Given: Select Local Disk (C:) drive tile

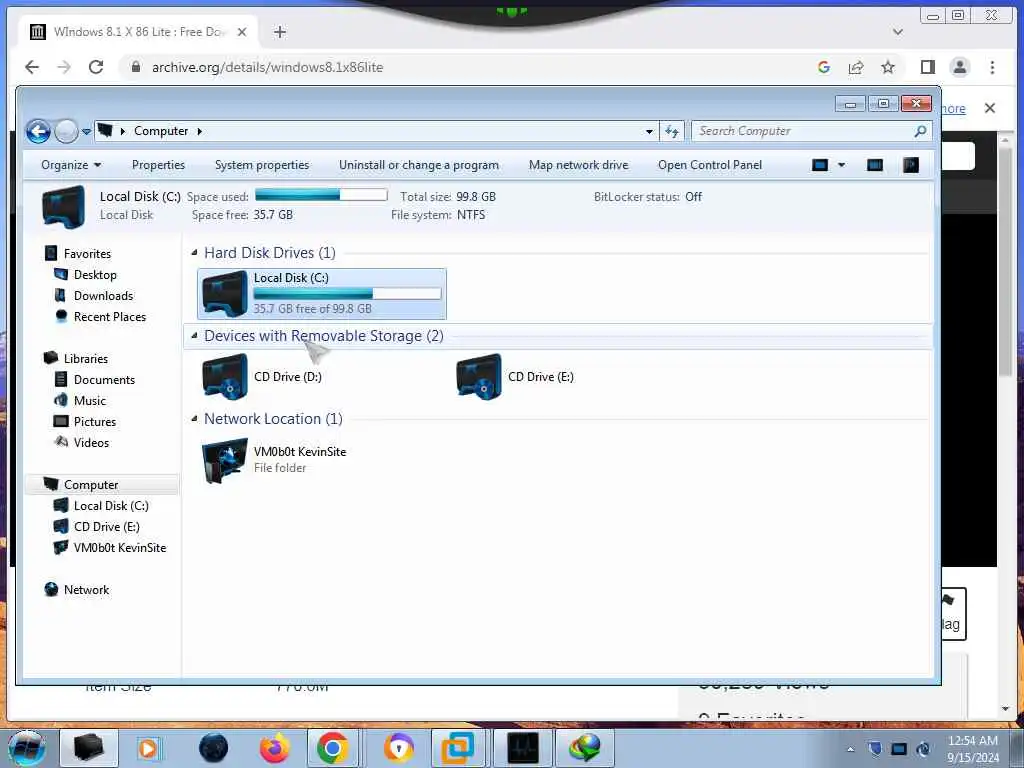Looking at the screenshot, I should click(322, 293).
